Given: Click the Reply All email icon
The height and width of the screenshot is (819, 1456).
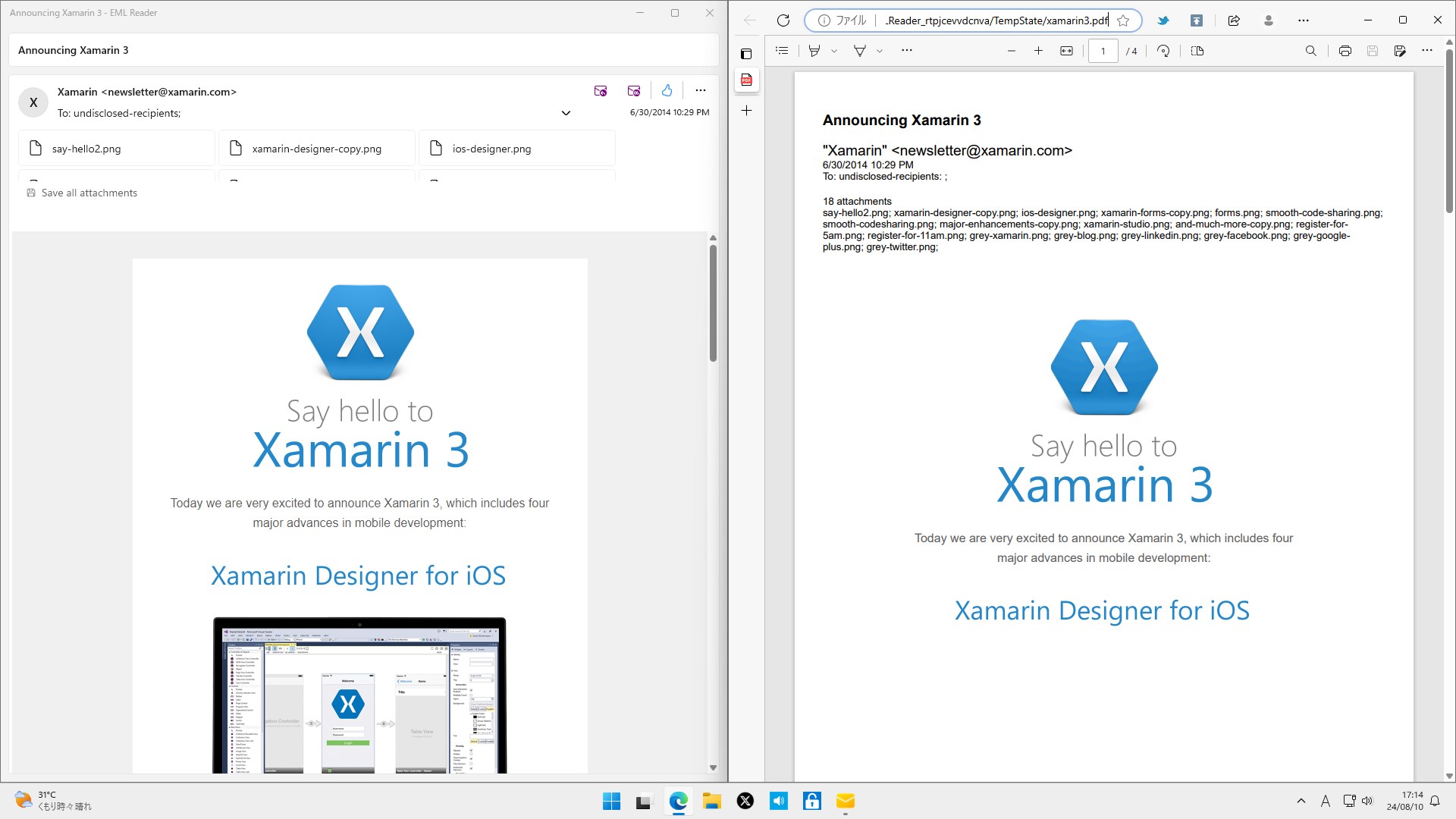Looking at the screenshot, I should pos(634,91).
